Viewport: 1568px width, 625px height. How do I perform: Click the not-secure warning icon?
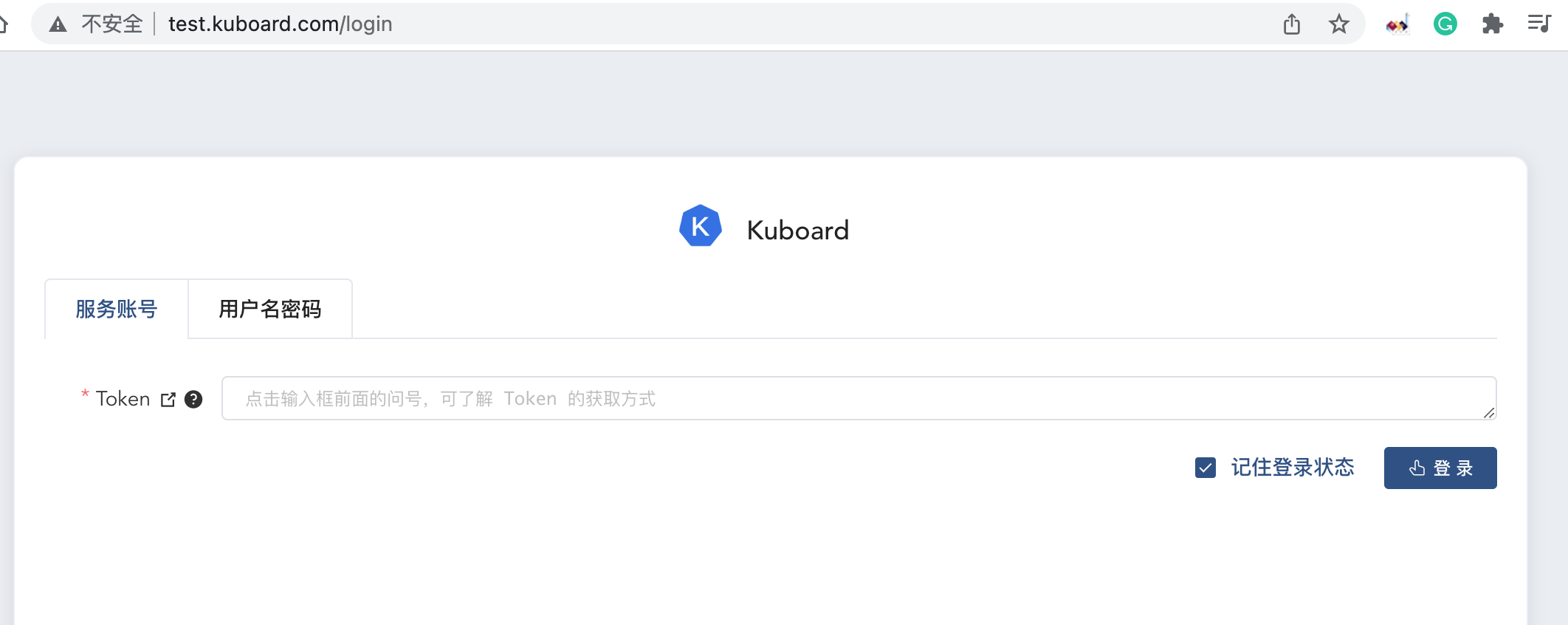click(x=57, y=23)
